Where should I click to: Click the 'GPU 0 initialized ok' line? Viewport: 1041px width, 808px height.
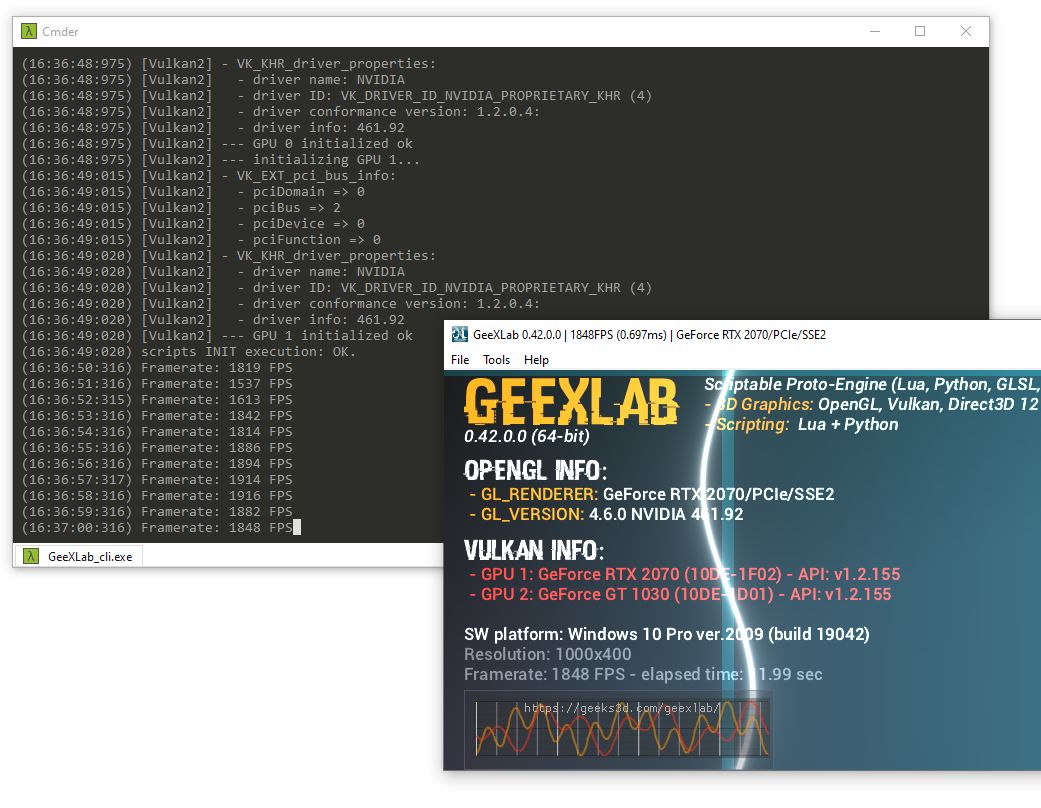[217, 143]
